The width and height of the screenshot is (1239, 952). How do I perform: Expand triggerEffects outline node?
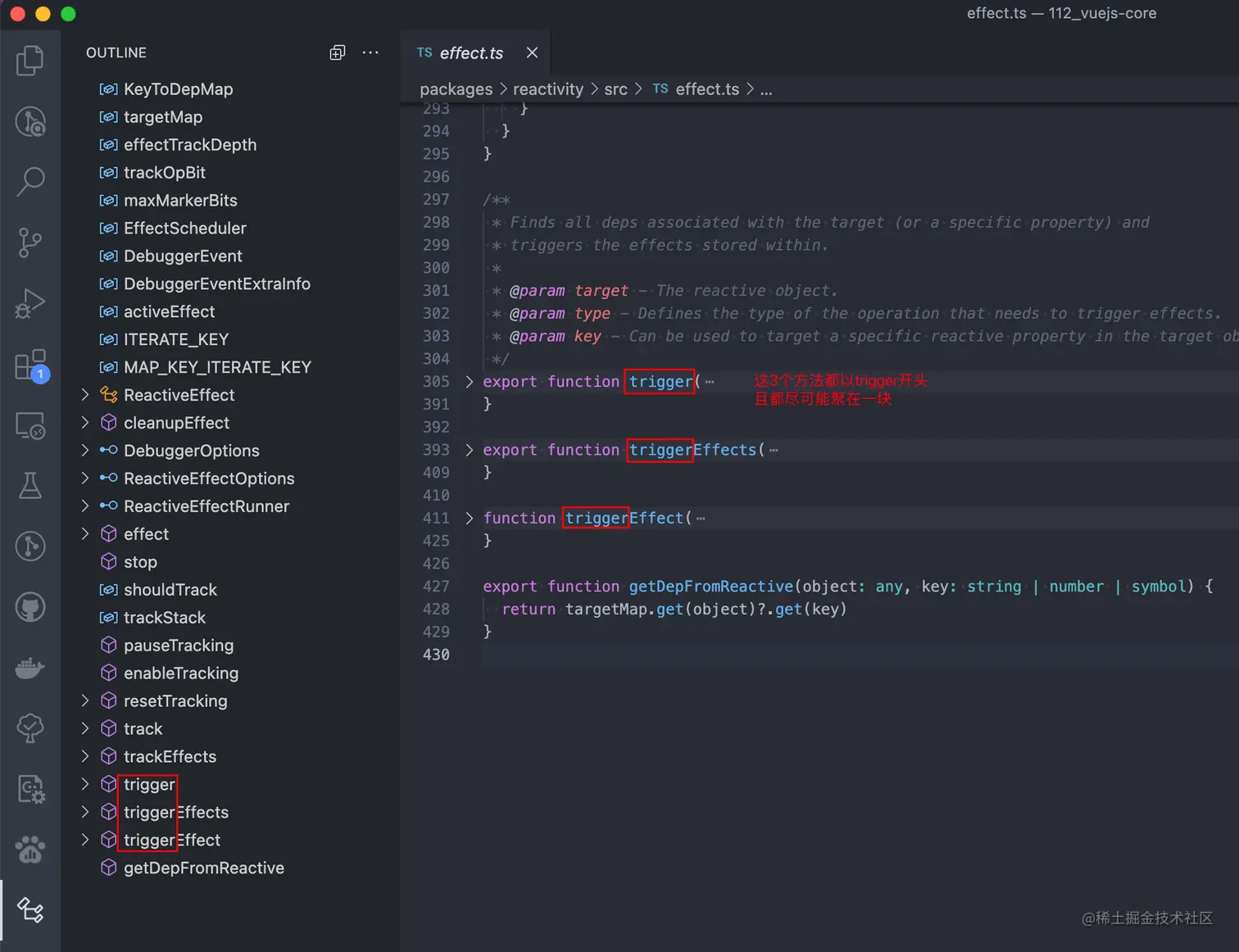[85, 812]
